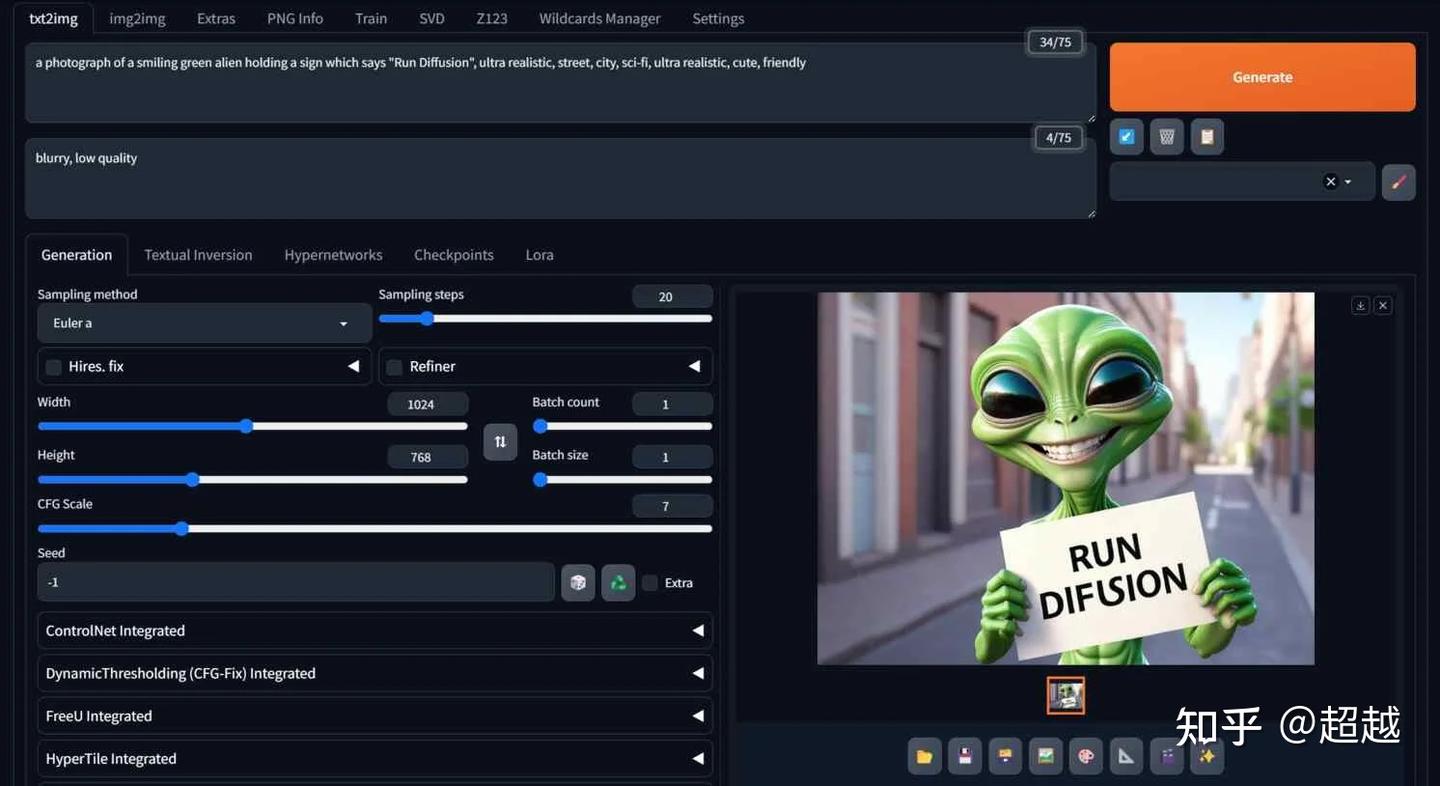Click the Generate button
1440x786 pixels.
1261,76
